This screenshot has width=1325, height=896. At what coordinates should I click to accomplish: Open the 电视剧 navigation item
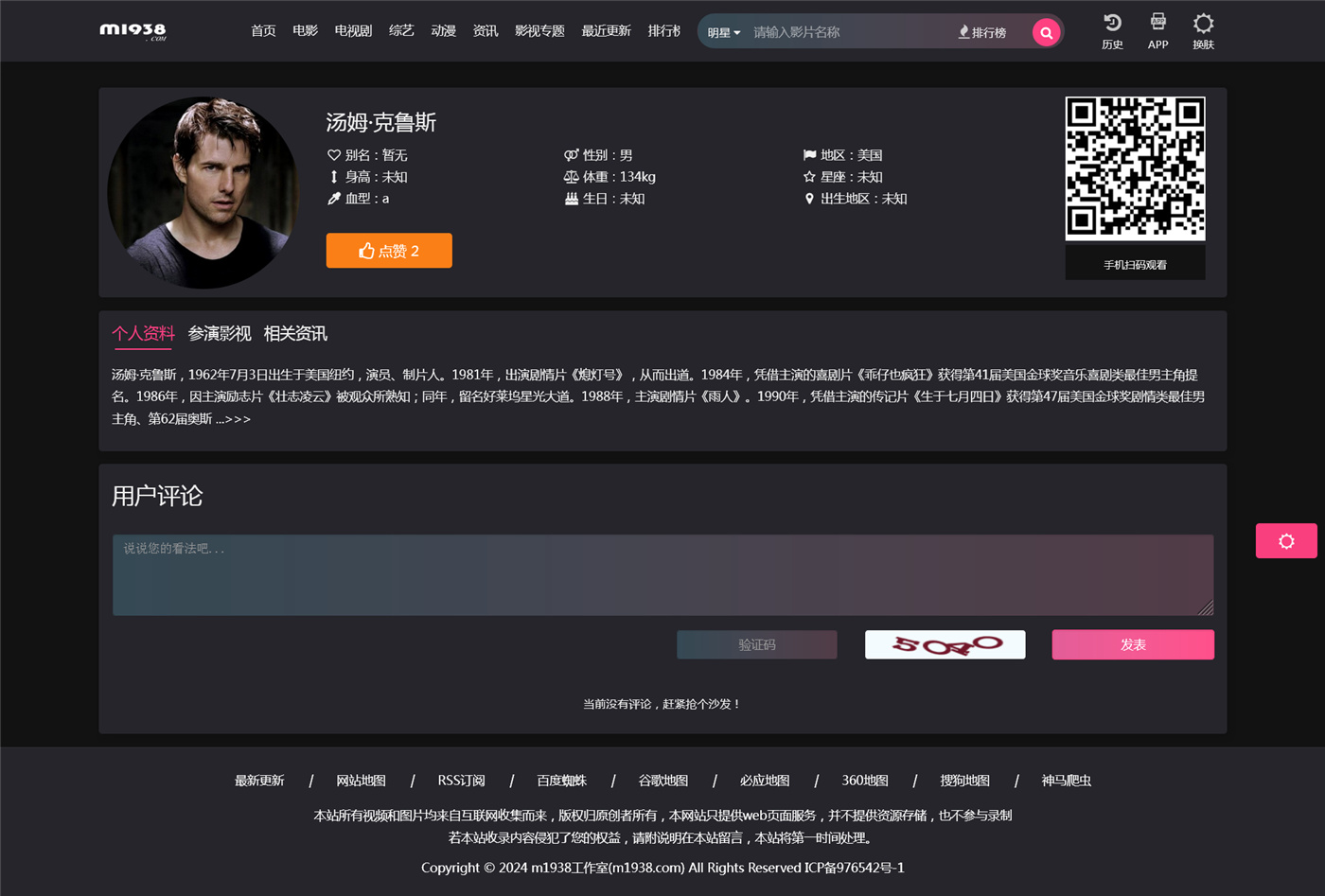353,31
